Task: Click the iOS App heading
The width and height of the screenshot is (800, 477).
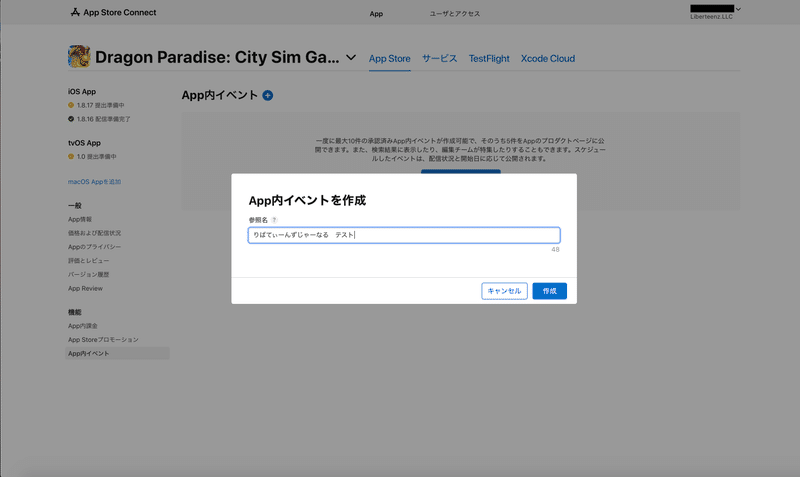Action: [82, 92]
